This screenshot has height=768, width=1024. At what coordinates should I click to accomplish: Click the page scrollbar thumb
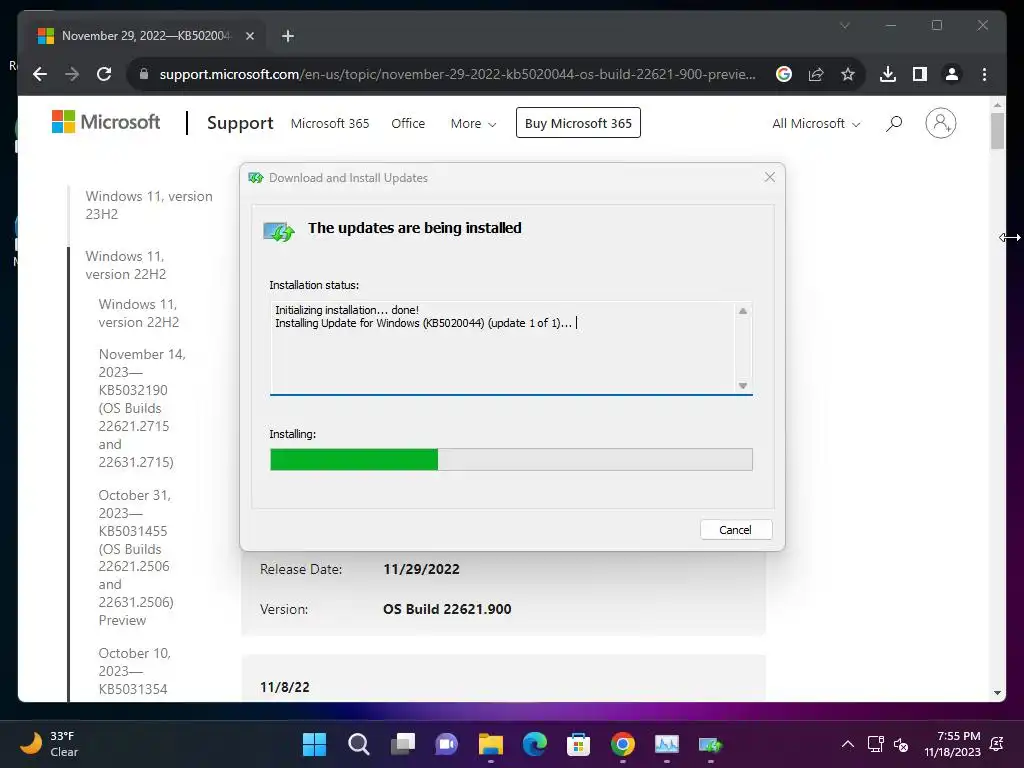coord(997,131)
